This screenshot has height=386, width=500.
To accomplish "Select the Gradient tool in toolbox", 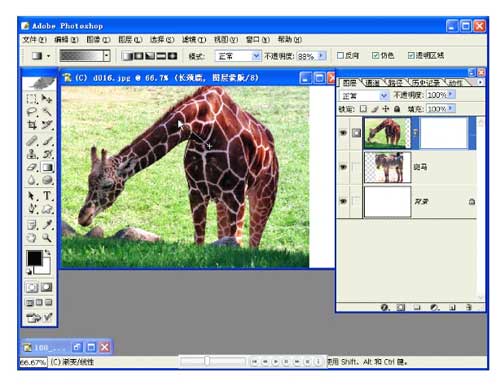I will (x=47, y=167).
